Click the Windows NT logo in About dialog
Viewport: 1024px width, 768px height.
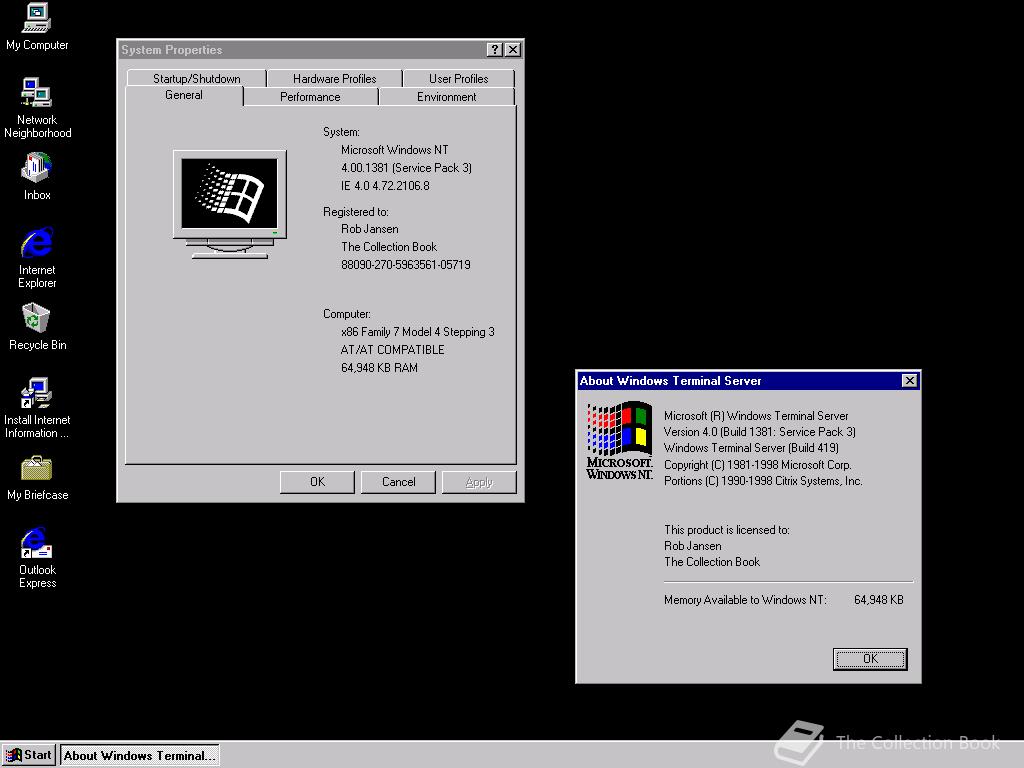[619, 441]
